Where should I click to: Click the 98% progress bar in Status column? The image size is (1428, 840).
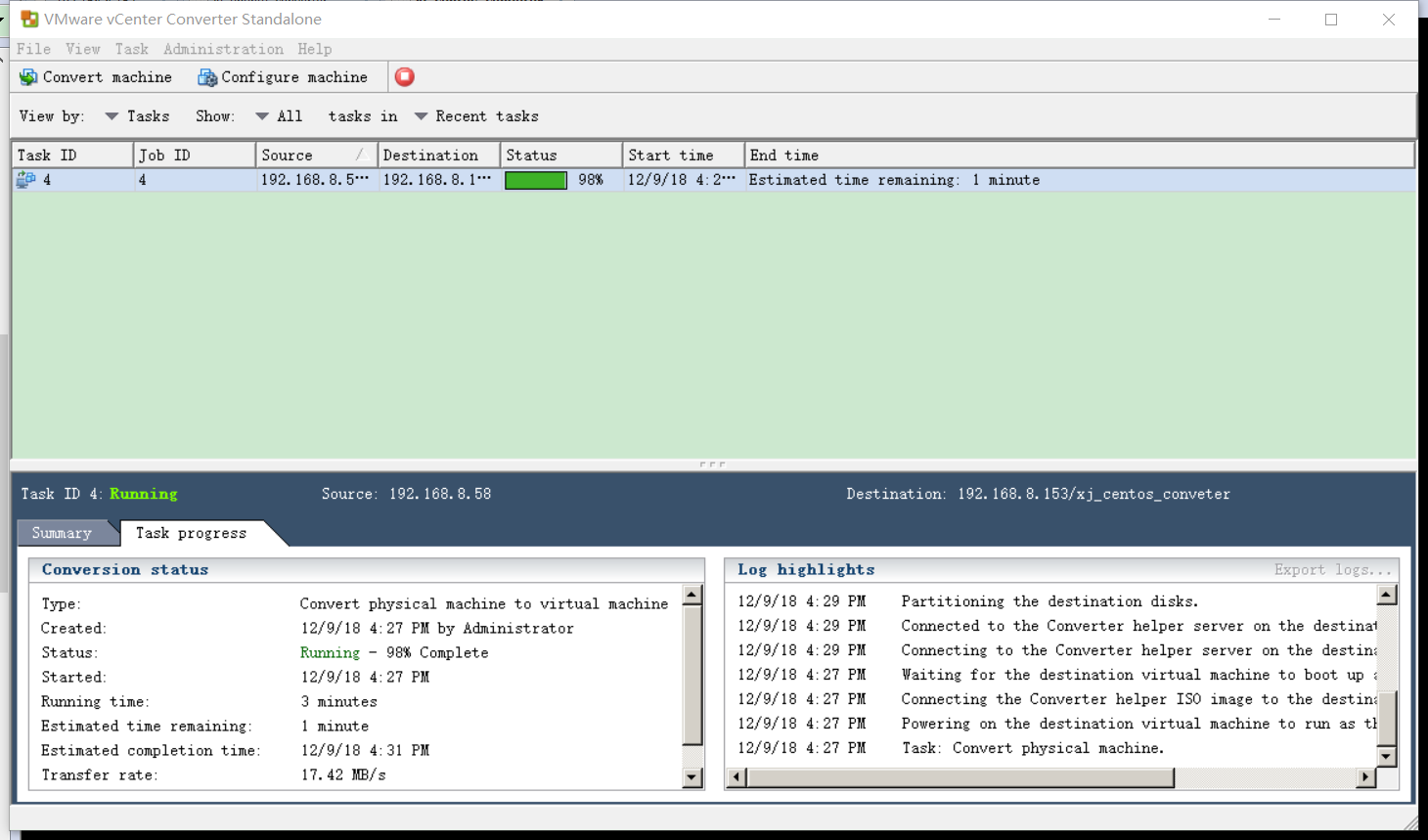click(536, 180)
